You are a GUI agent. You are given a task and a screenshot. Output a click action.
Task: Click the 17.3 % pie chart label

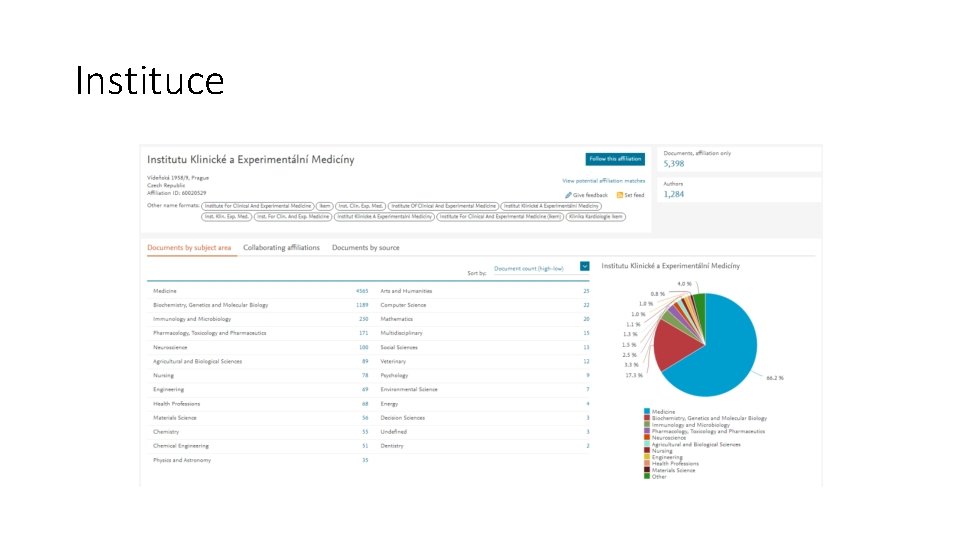634,375
